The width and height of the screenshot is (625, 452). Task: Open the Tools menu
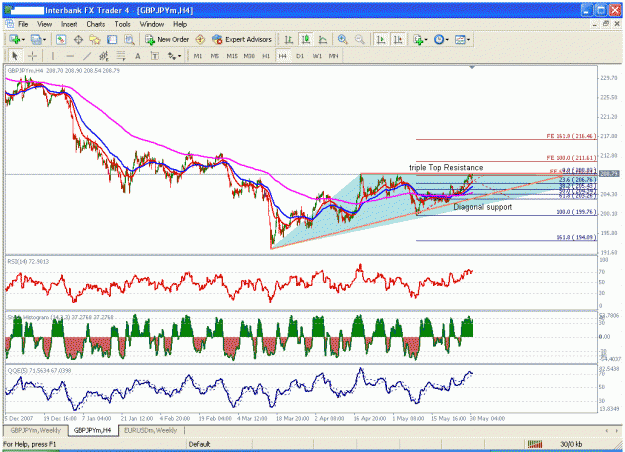122,24
